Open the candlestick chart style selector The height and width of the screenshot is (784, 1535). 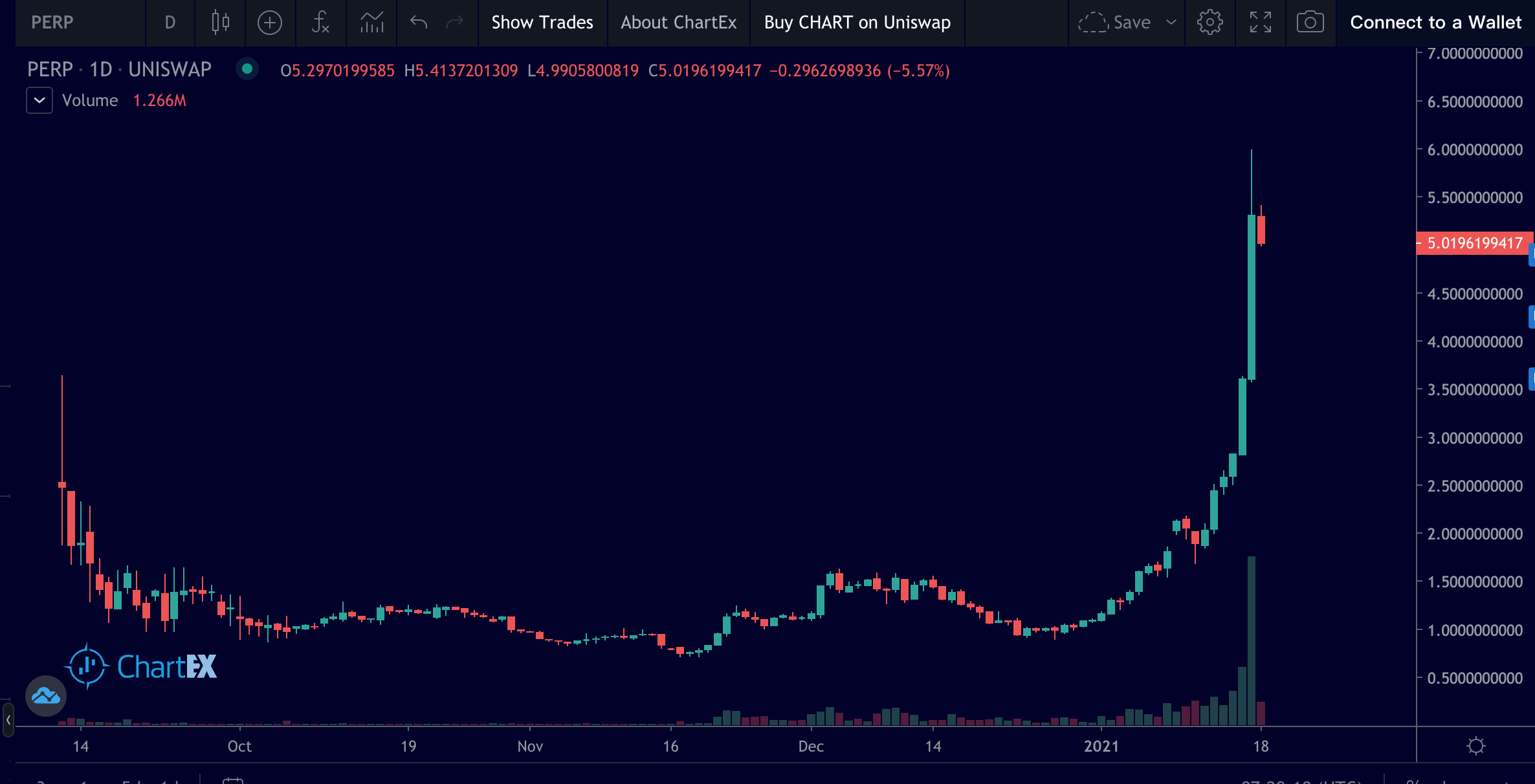click(220, 23)
